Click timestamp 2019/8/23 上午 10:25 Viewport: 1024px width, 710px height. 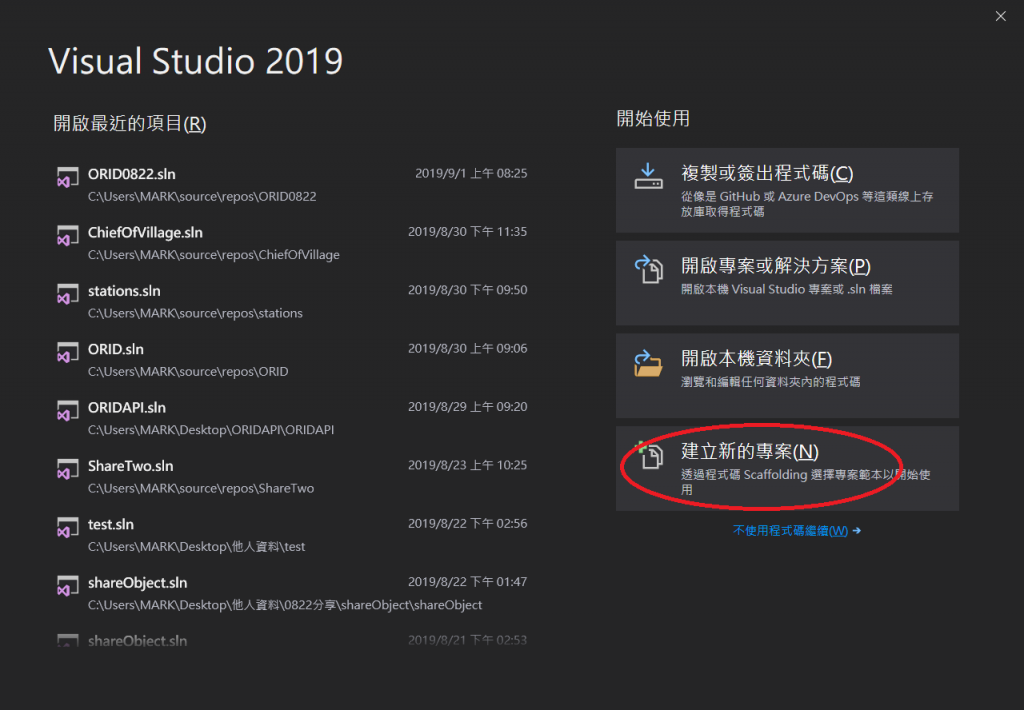pyautogui.click(x=468, y=464)
